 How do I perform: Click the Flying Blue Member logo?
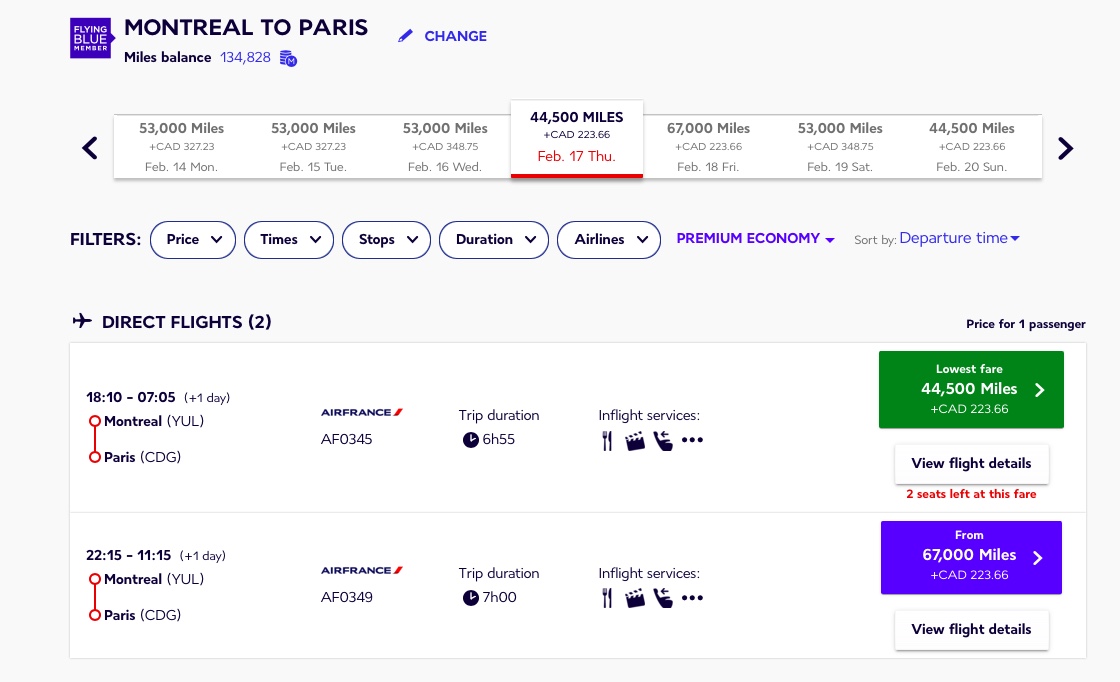92,38
